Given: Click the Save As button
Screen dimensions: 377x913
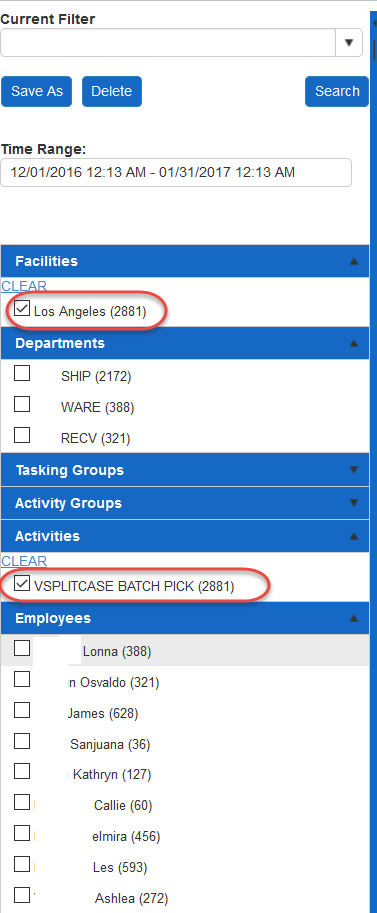Looking at the screenshot, I should [37, 91].
